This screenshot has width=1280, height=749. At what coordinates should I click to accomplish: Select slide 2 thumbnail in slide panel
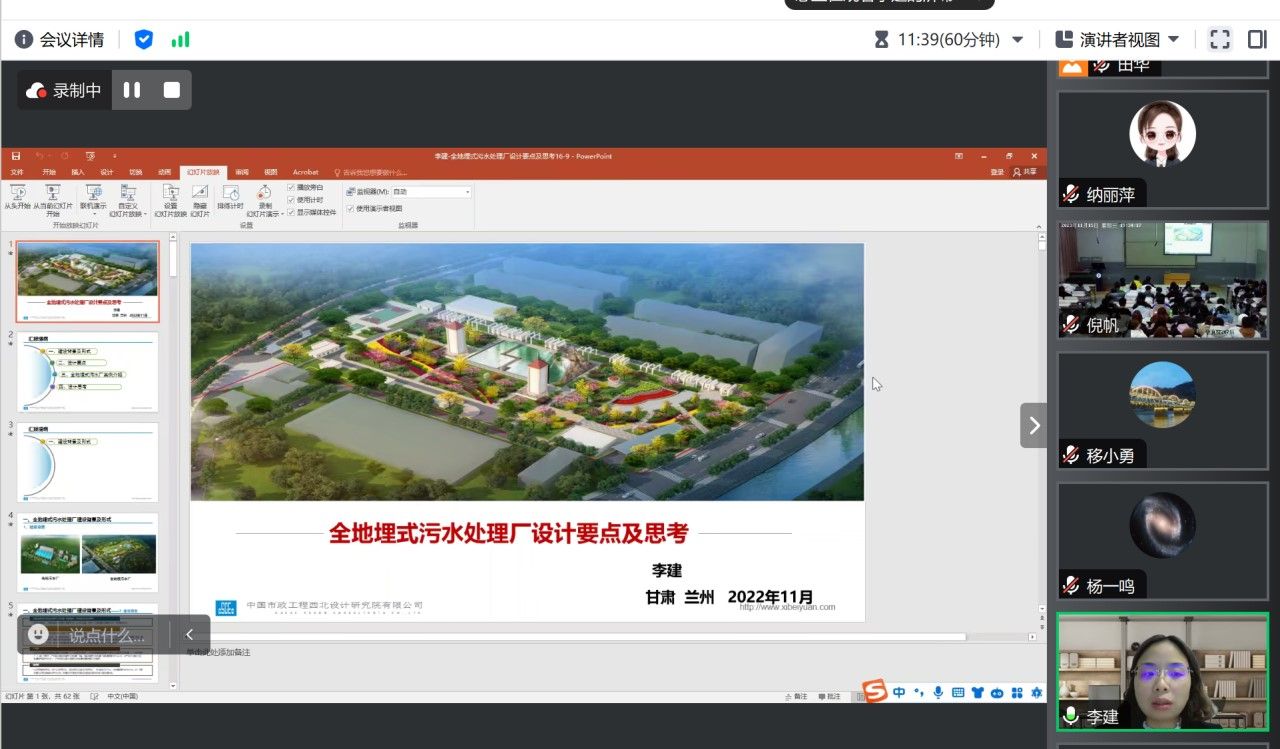(87, 372)
